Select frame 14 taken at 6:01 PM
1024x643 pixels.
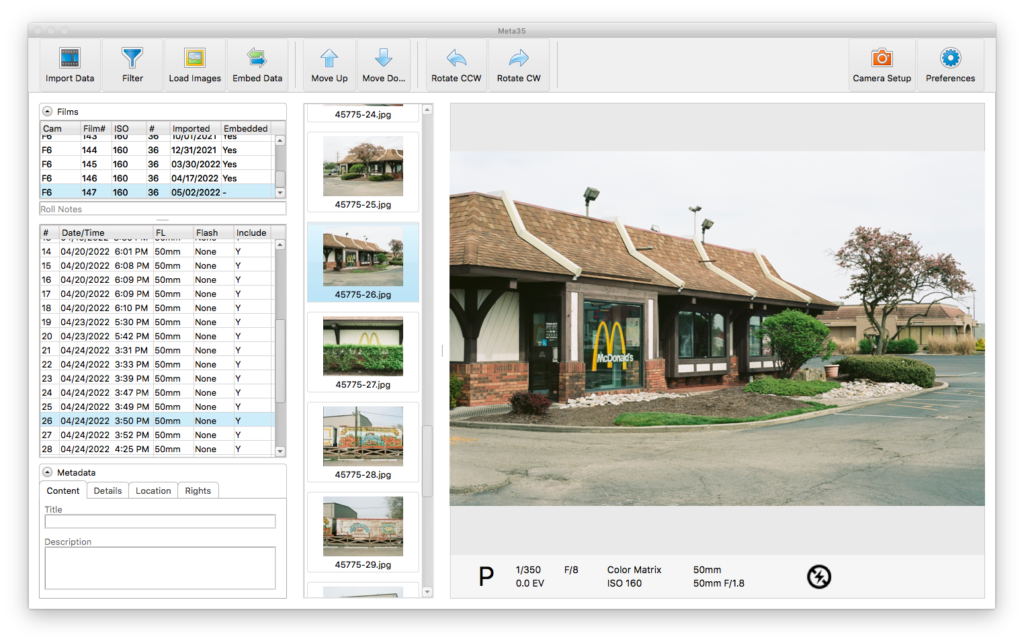[x=157, y=252]
